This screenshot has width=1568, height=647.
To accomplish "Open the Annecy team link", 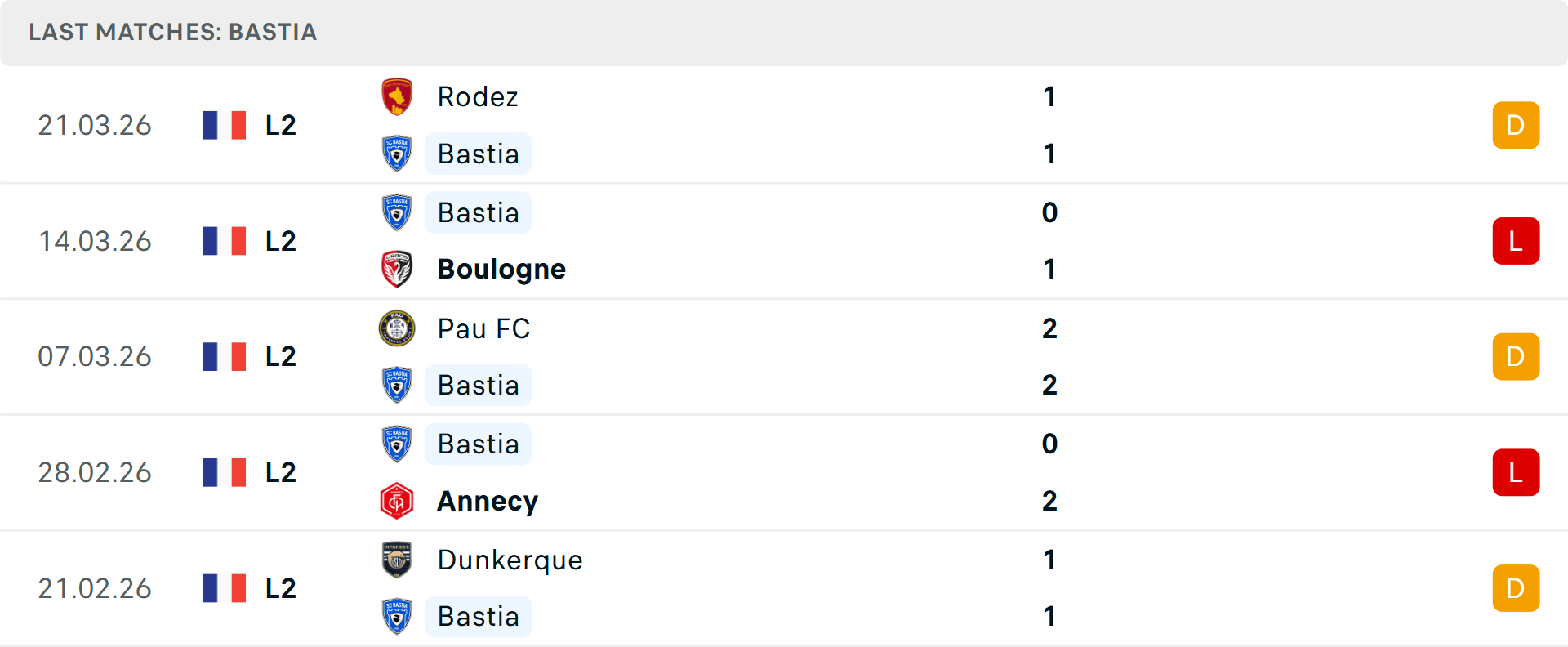I will tap(488, 501).
